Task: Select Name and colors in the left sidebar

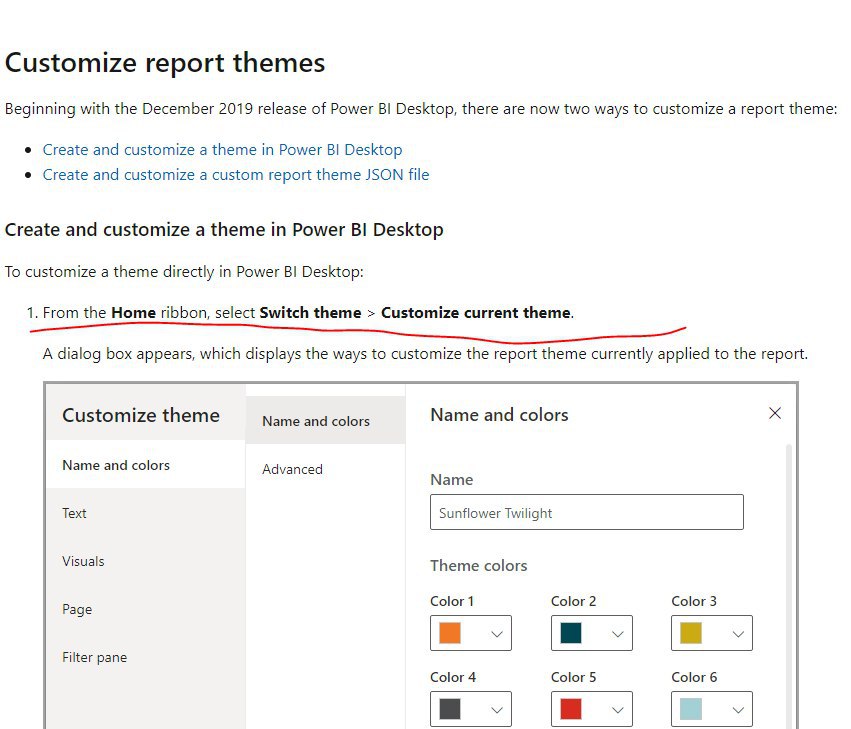Action: (x=145, y=465)
